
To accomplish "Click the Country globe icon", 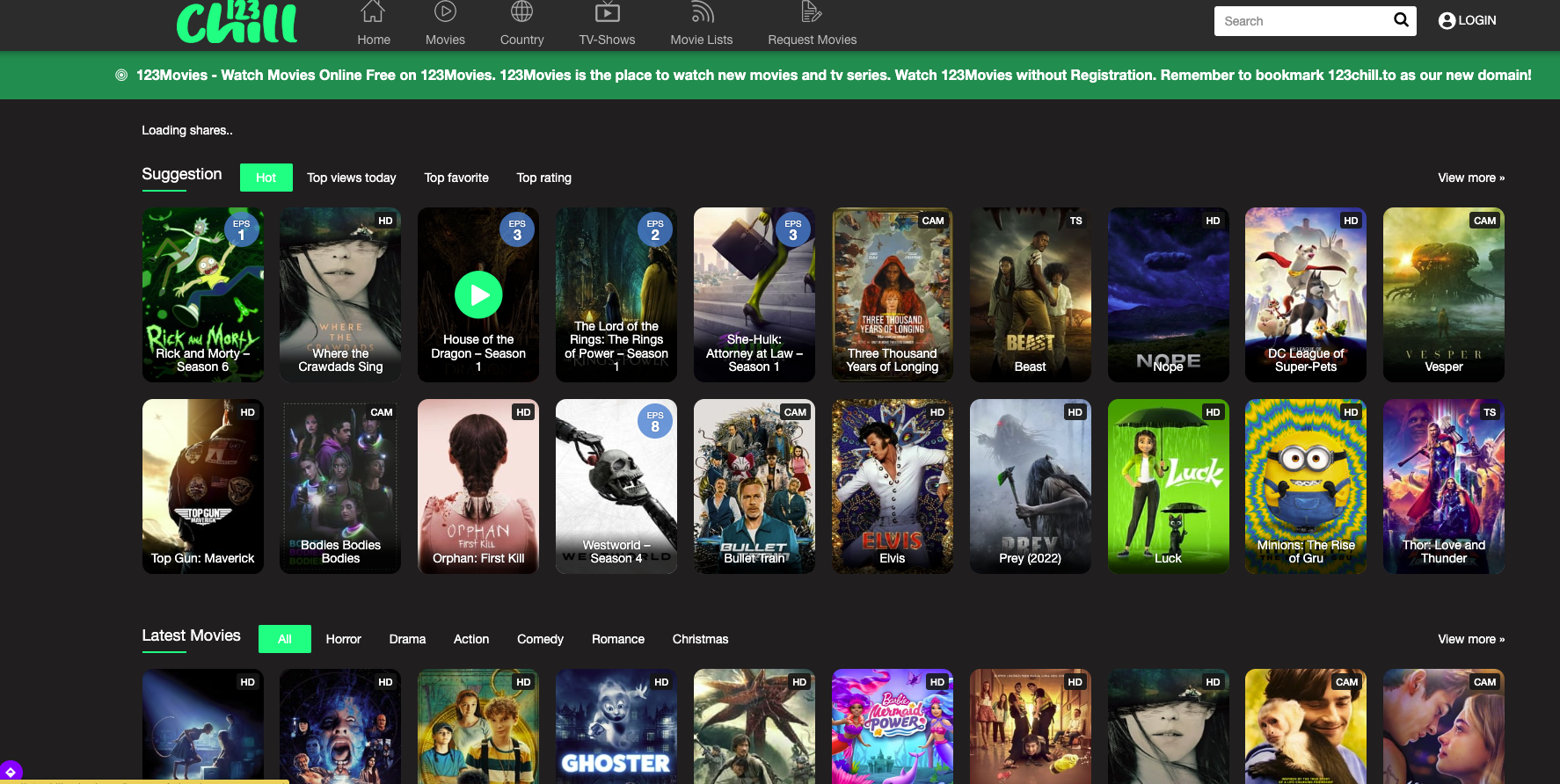I will 521,11.
